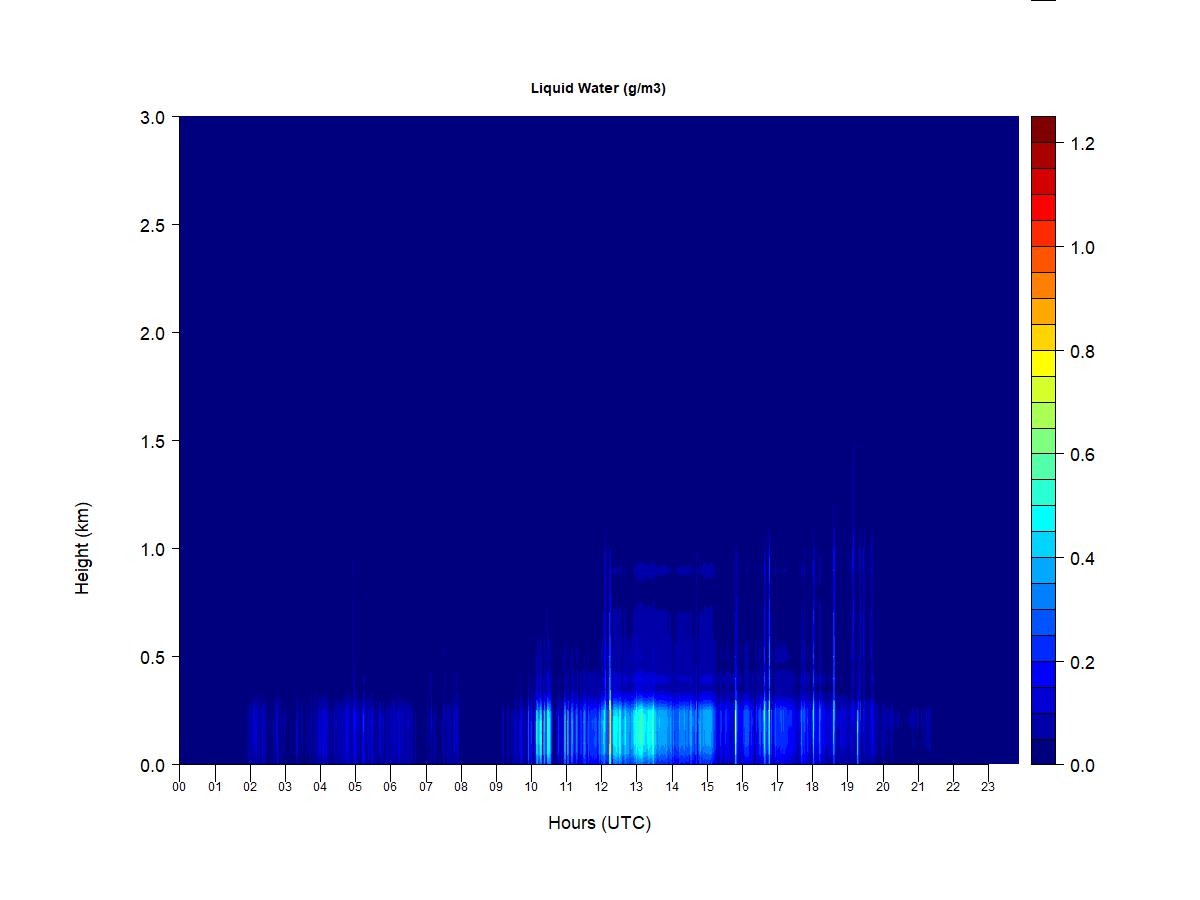Click the orange-red colorbar segment near 1.0

tap(1043, 258)
